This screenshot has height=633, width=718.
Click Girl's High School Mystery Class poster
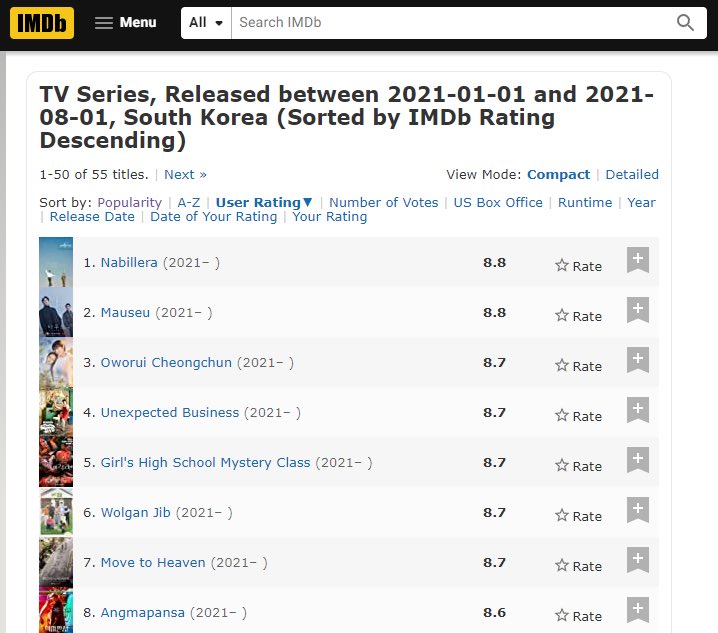pyautogui.click(x=56, y=462)
